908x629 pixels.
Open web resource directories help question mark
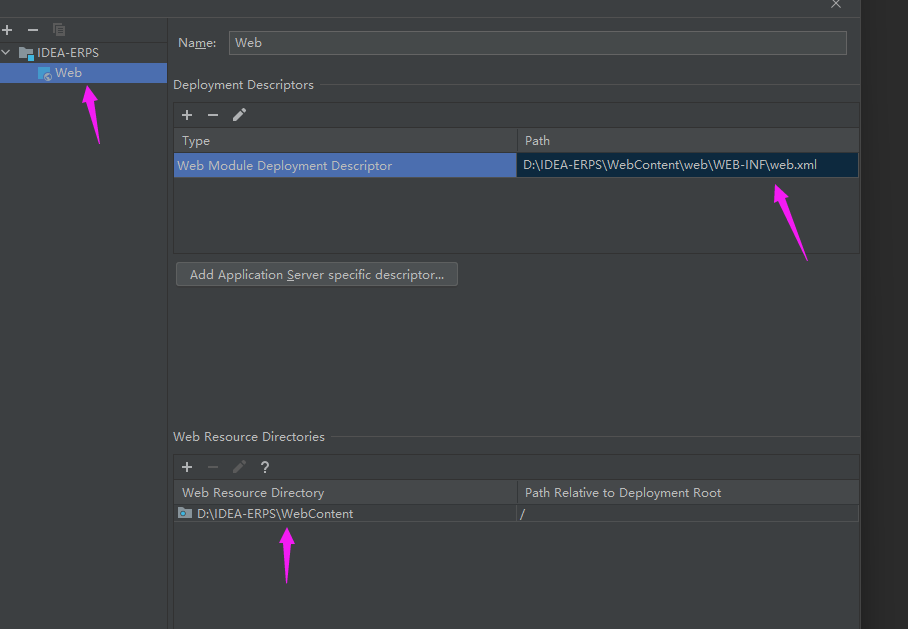coord(265,467)
